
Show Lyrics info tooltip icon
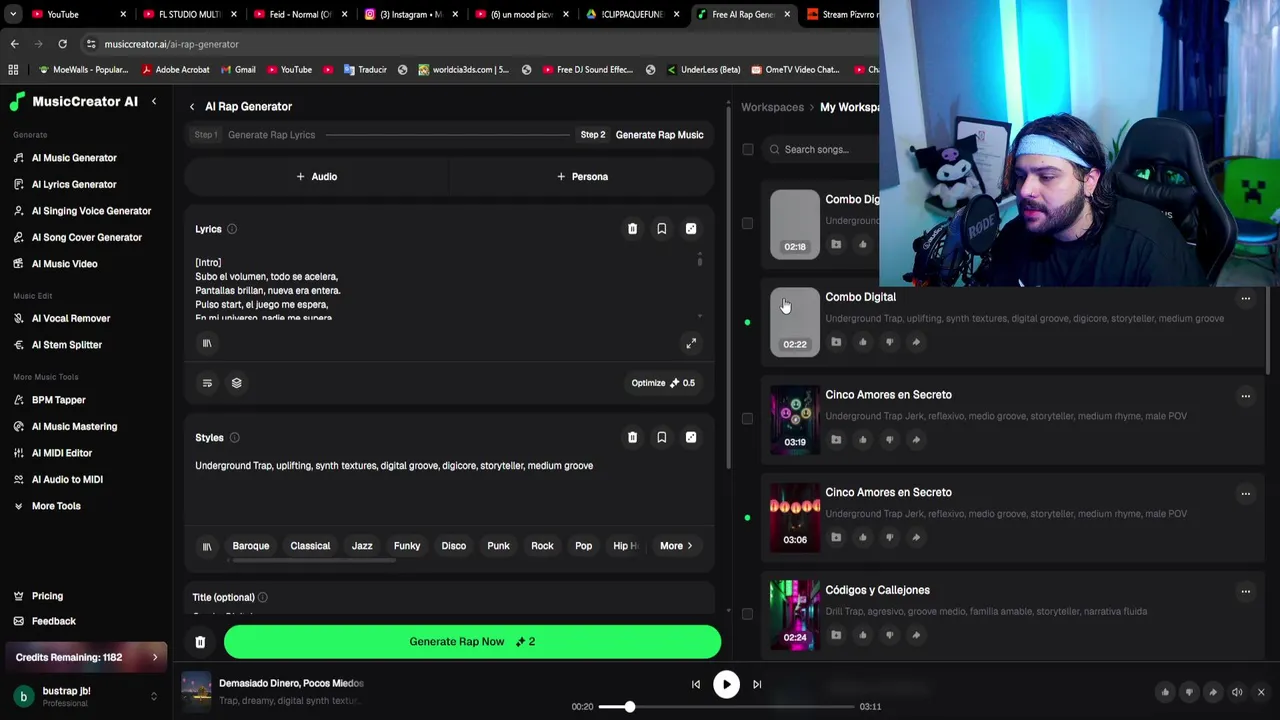231,229
